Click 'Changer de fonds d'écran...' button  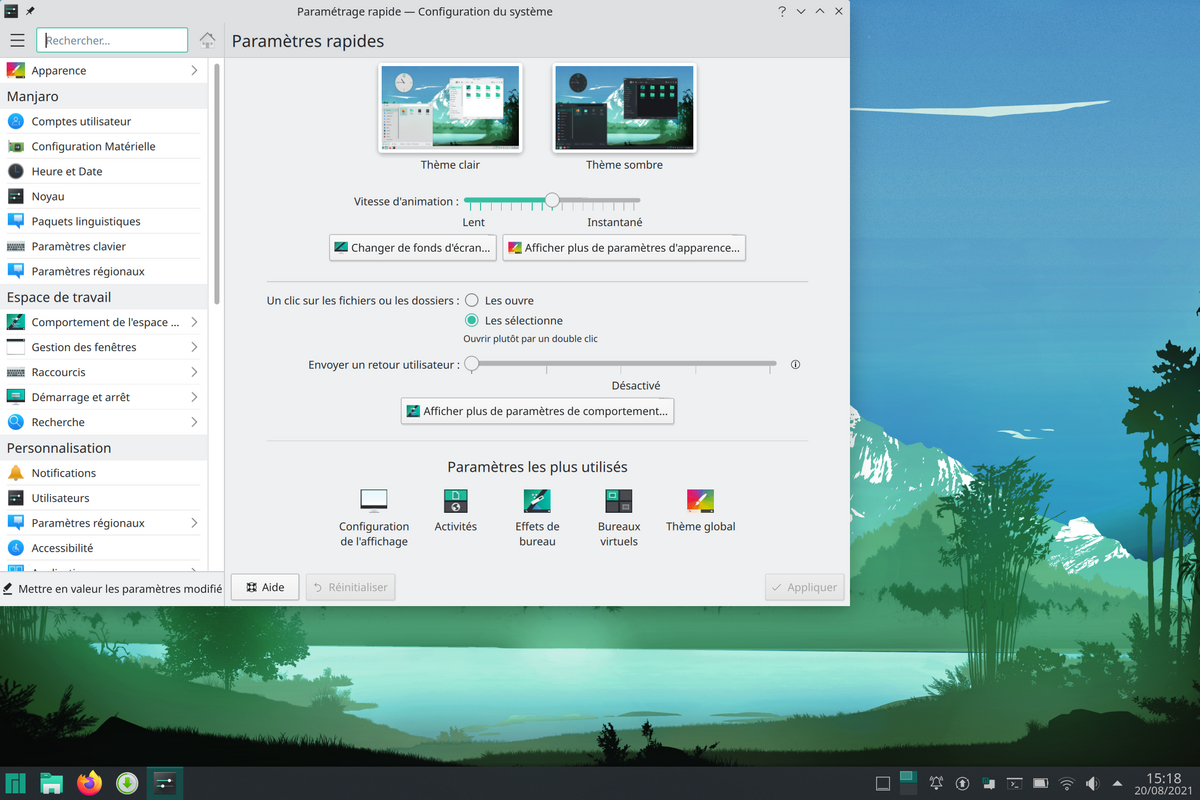click(x=413, y=248)
